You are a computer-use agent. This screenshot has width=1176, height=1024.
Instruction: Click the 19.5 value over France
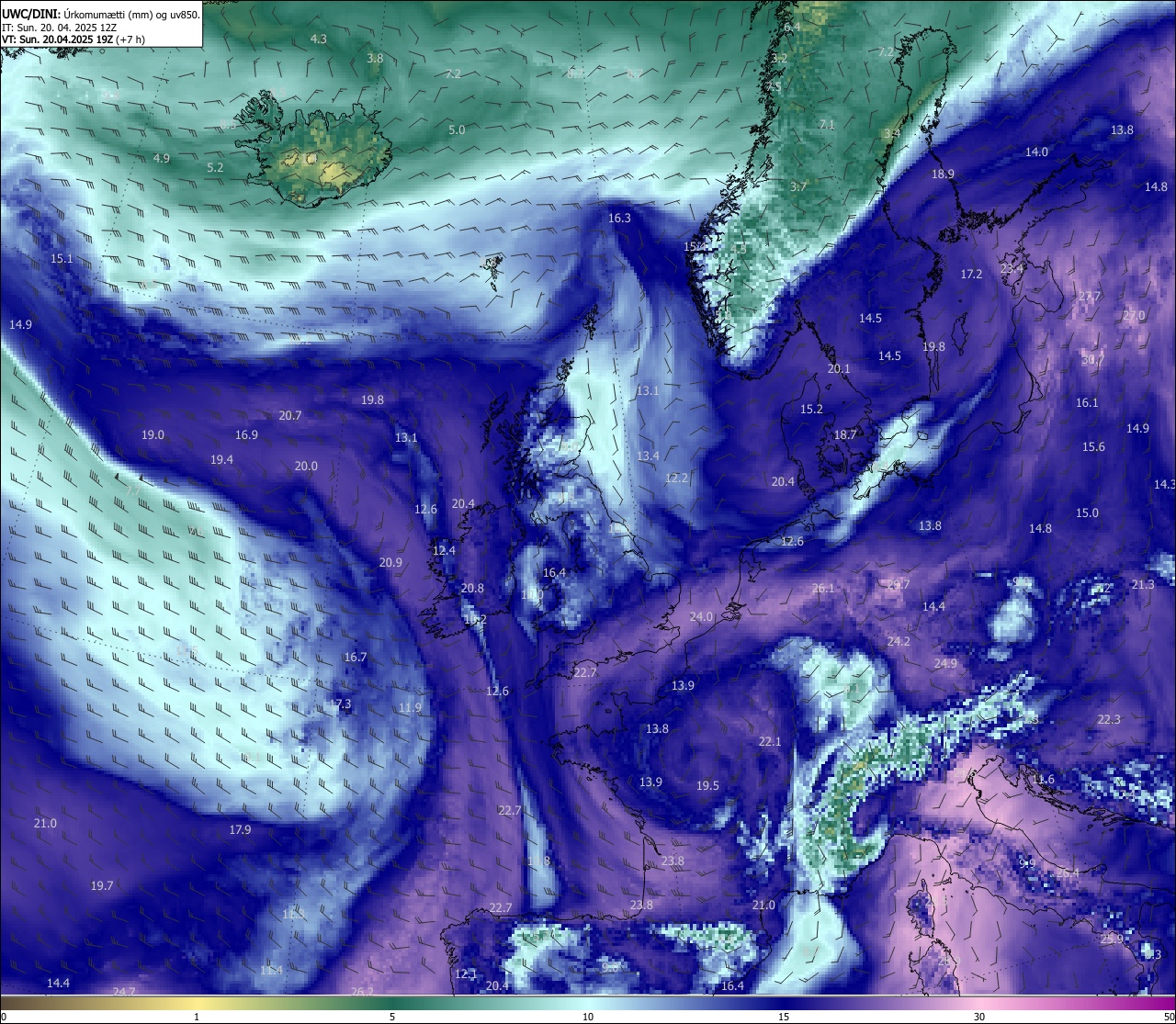[707, 786]
